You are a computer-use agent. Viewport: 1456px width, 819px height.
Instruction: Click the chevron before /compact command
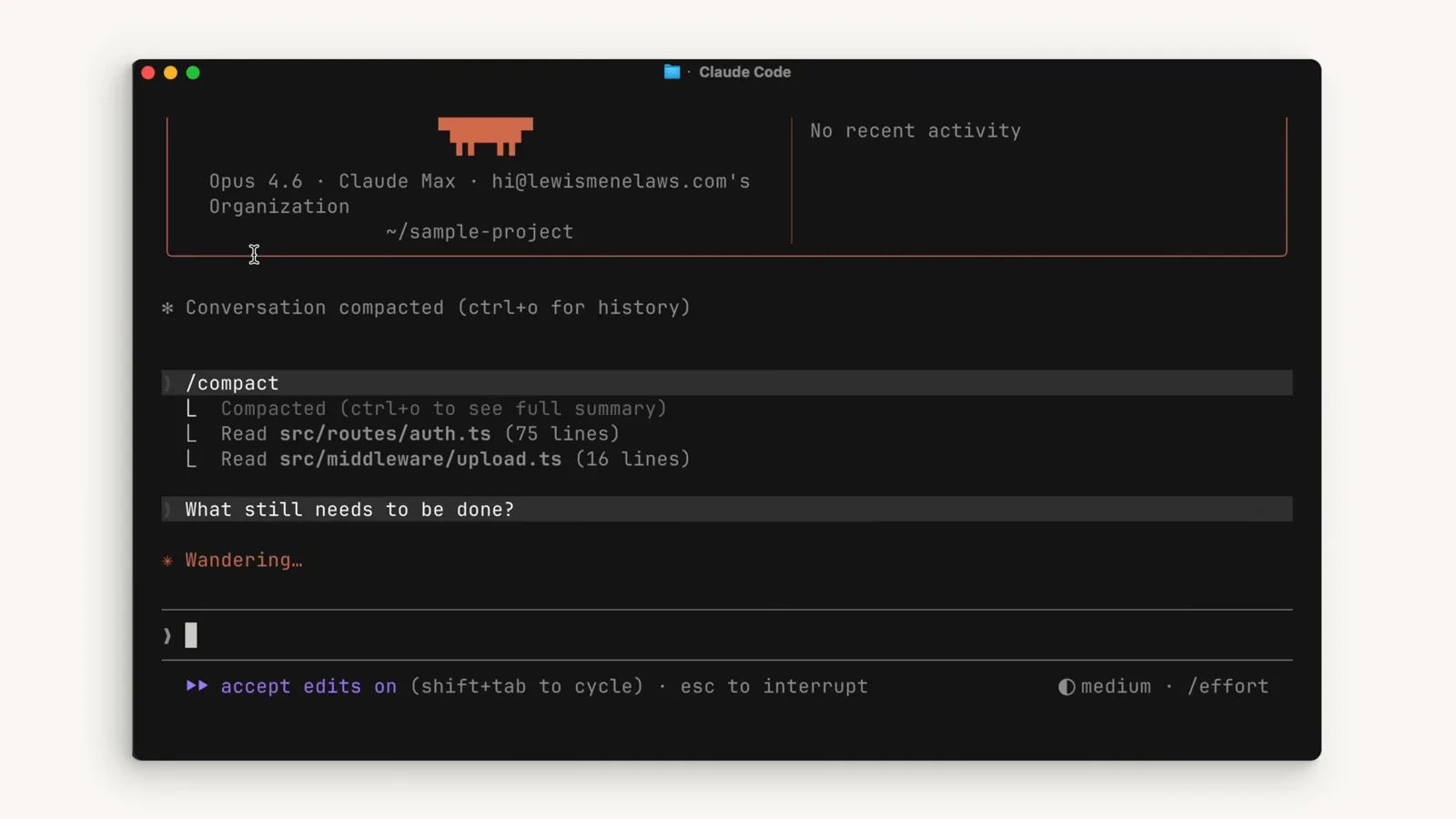point(167,383)
